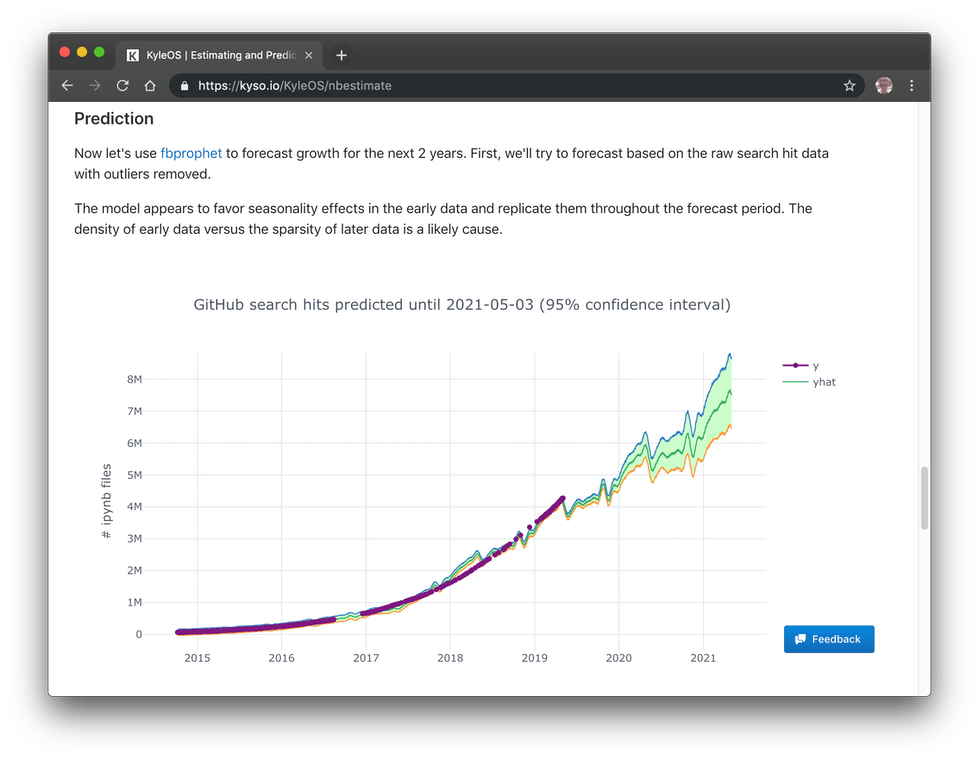
Task: Open the user profile avatar
Action: (883, 86)
